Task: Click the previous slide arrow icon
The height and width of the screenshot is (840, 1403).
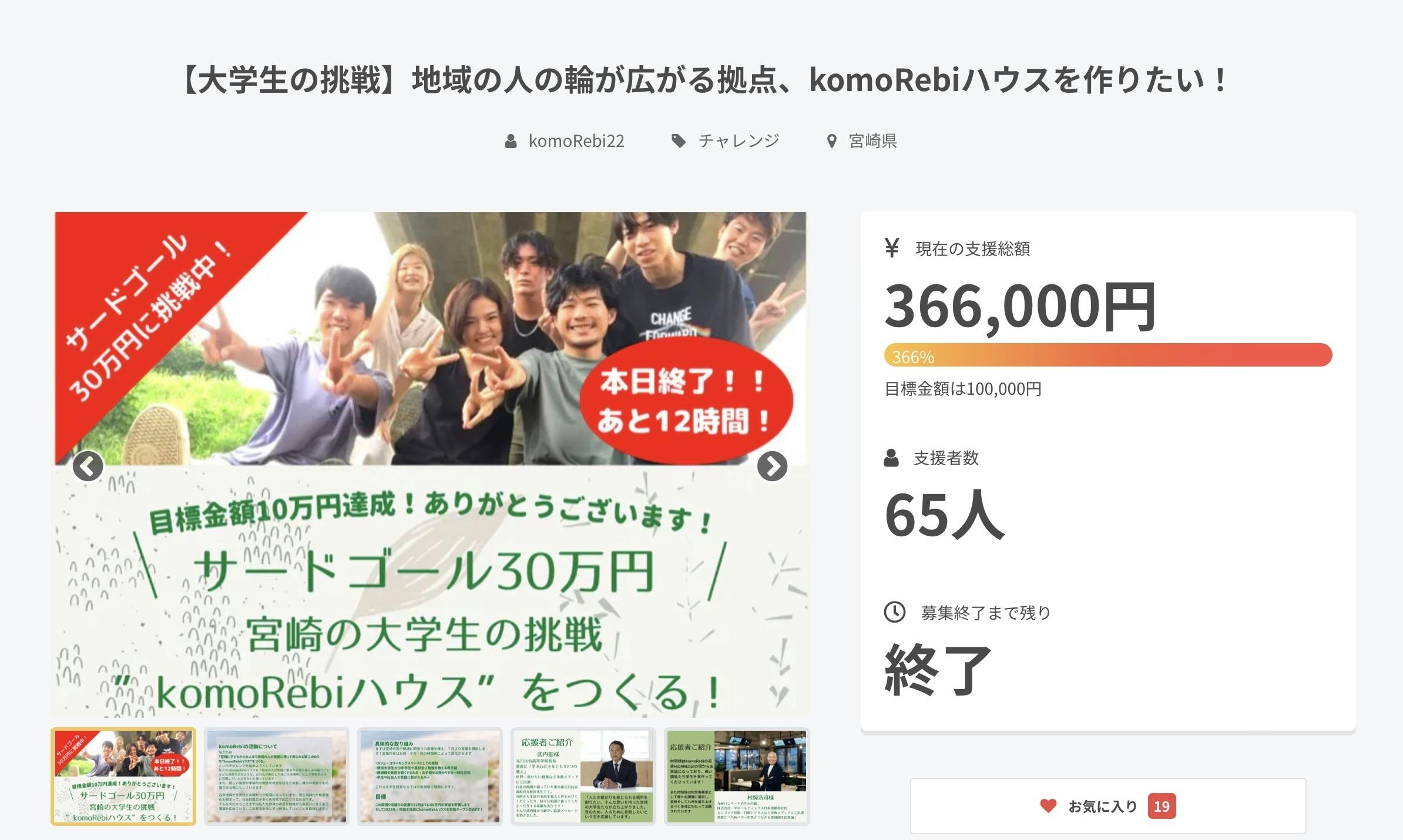Action: coord(88,466)
